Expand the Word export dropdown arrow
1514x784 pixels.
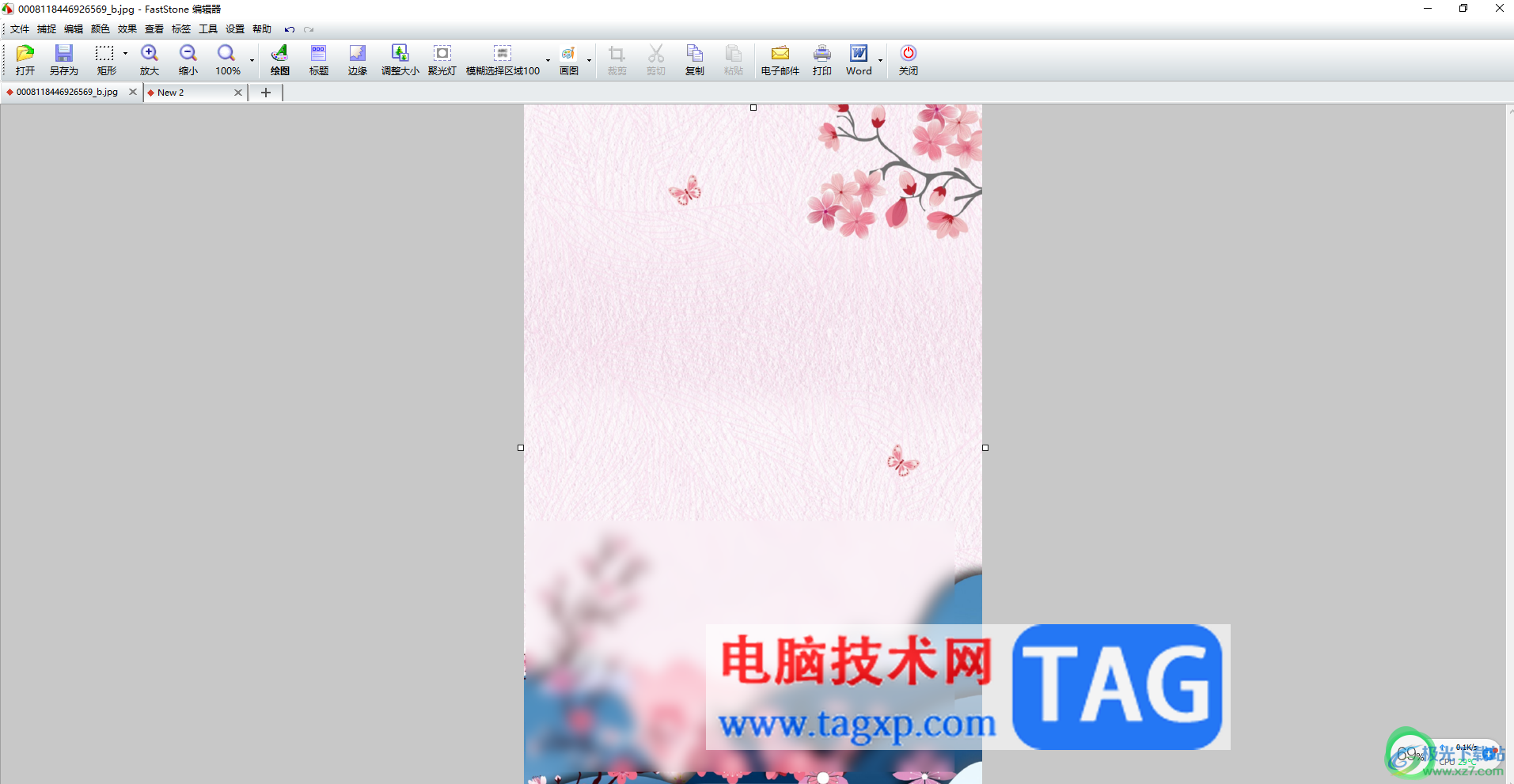pyautogui.click(x=880, y=60)
